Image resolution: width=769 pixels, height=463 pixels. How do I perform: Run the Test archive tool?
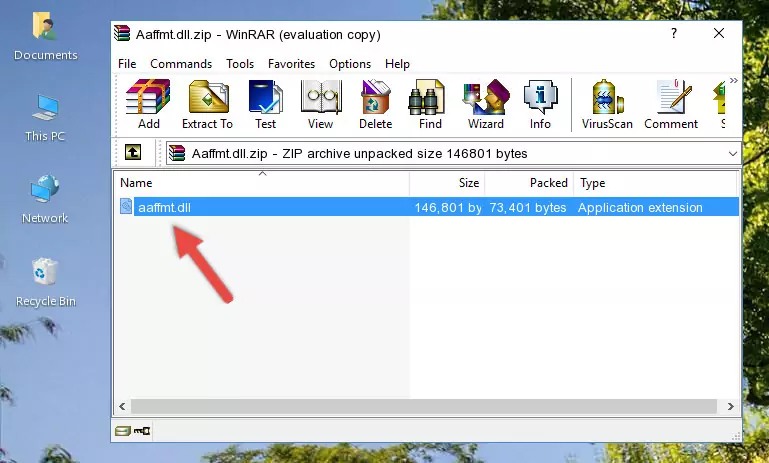point(265,104)
